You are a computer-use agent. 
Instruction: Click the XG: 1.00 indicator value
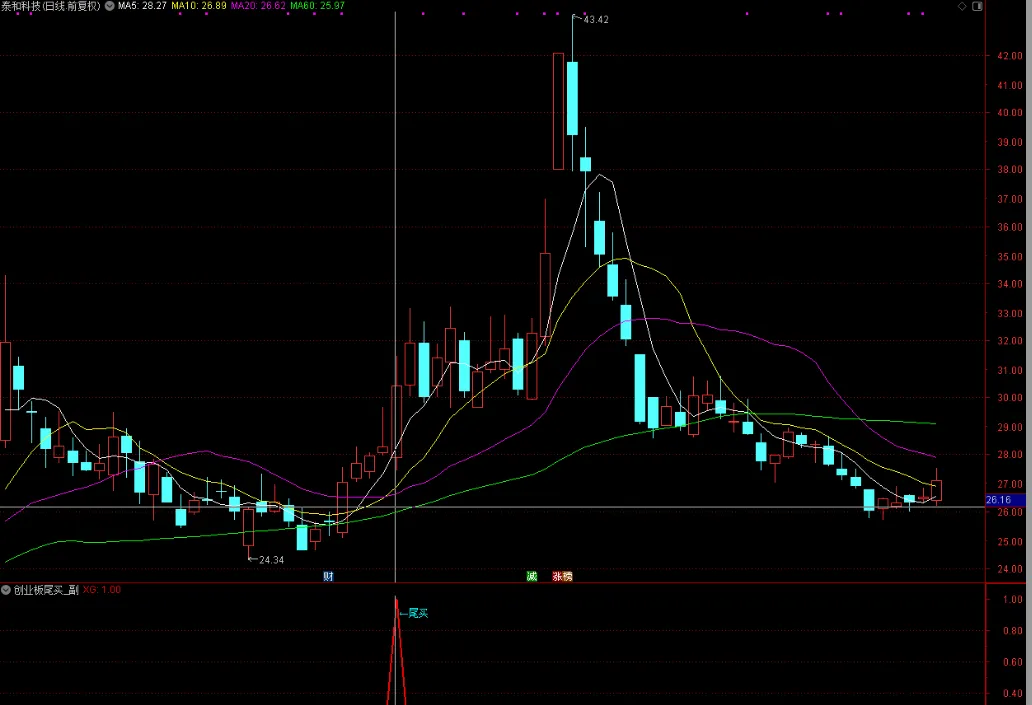click(102, 590)
